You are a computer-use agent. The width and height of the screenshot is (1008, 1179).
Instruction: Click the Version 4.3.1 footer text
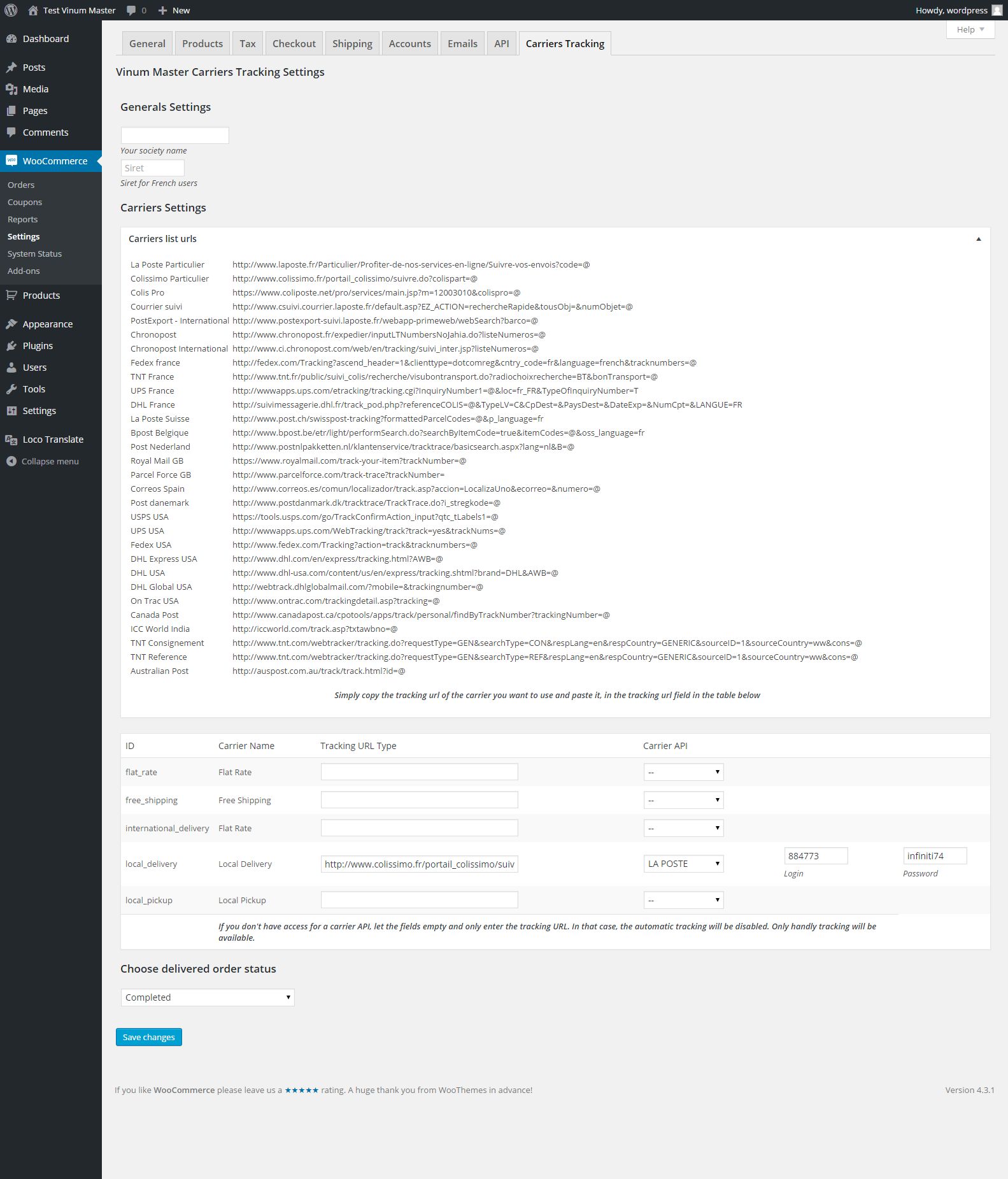[970, 1090]
